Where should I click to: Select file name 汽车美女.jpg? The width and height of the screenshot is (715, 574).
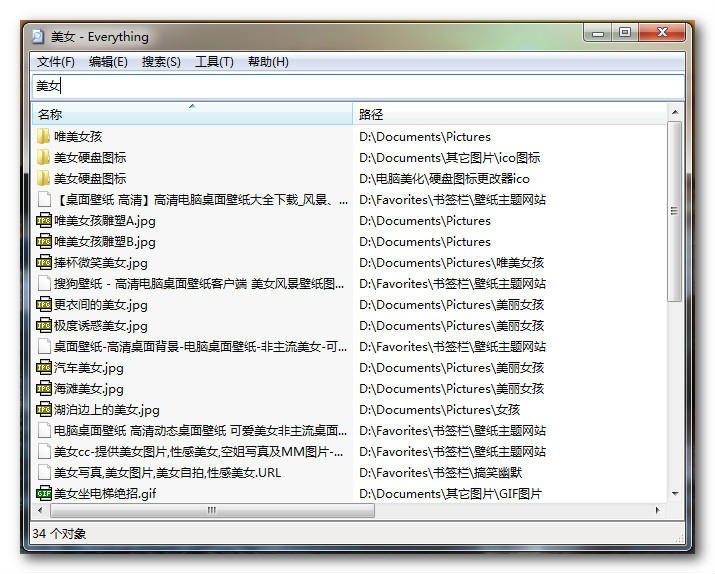click(x=88, y=367)
